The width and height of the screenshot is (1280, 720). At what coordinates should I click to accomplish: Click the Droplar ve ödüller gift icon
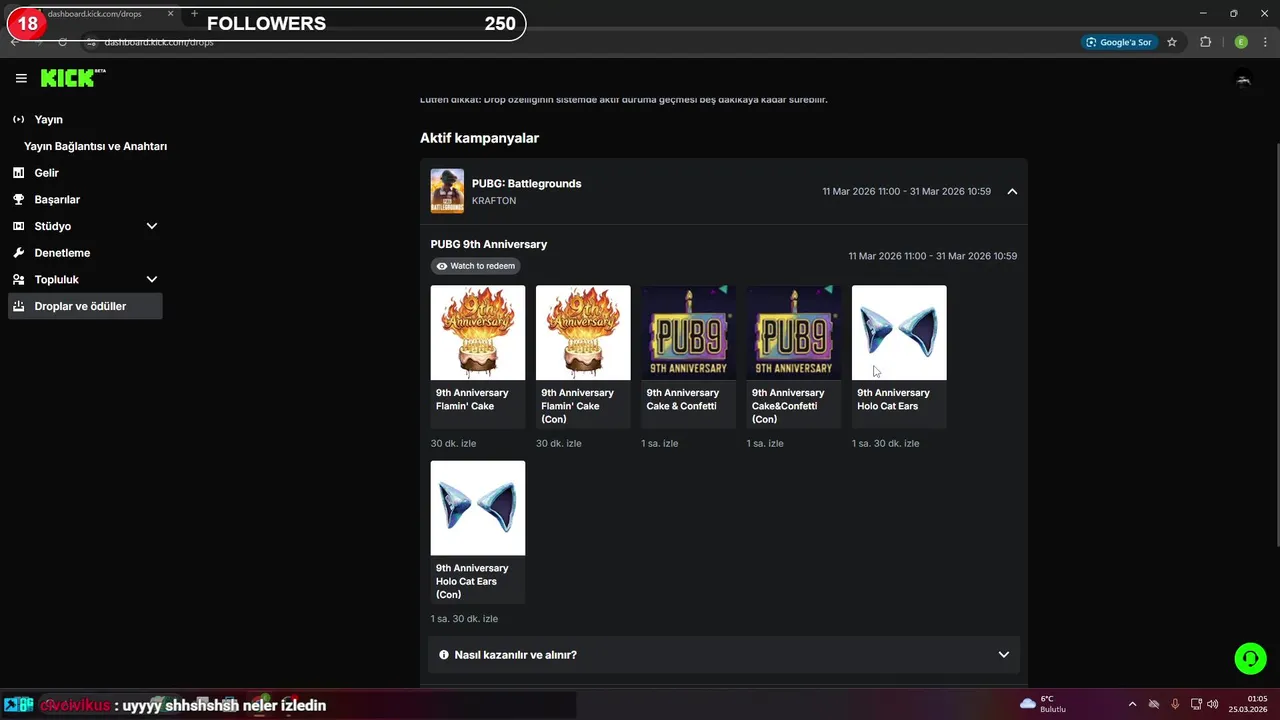coord(18,306)
